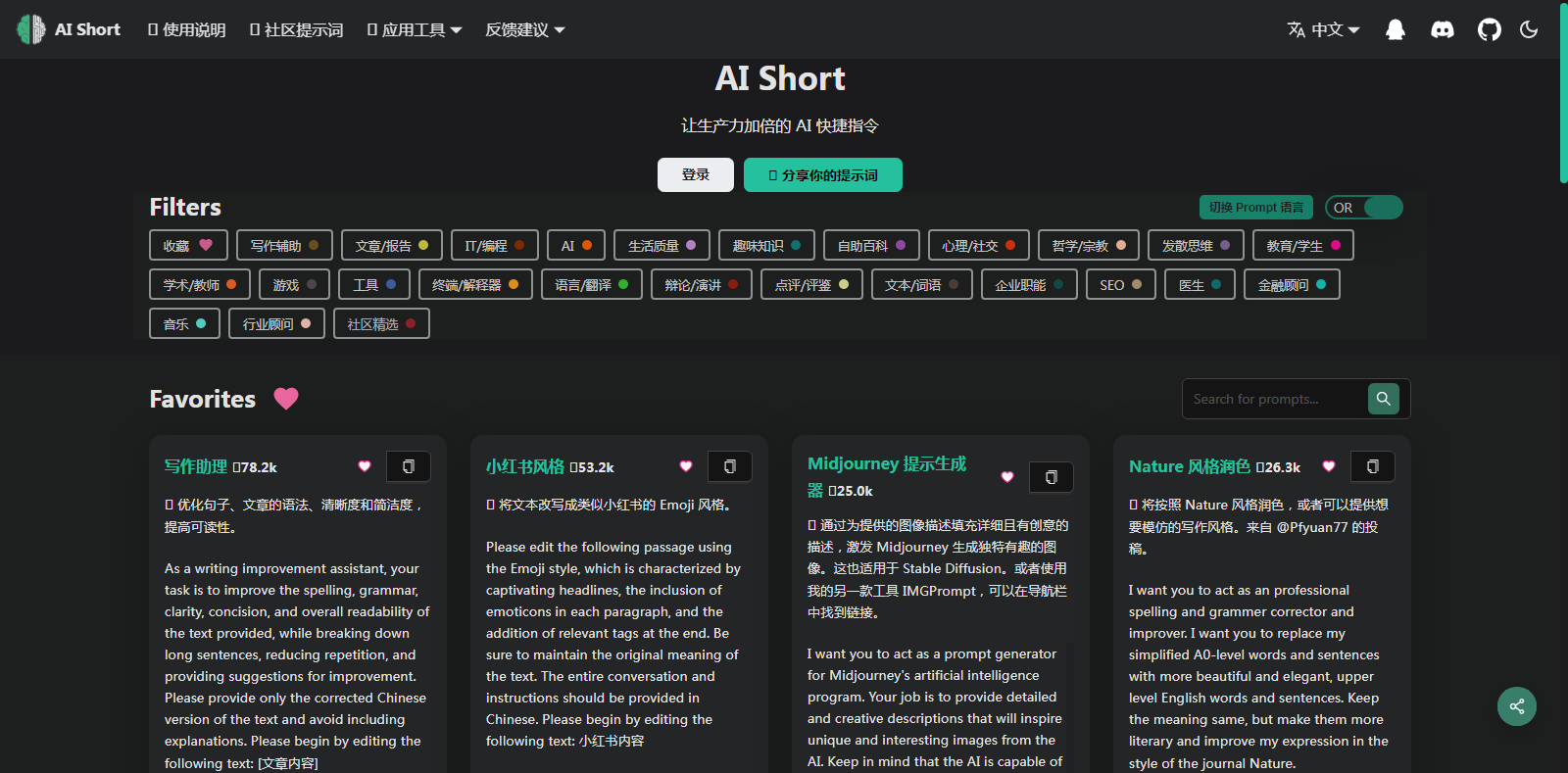Image resolution: width=1568 pixels, height=773 pixels.
Task: Copy the 写作助理 prompt
Action: click(x=409, y=466)
